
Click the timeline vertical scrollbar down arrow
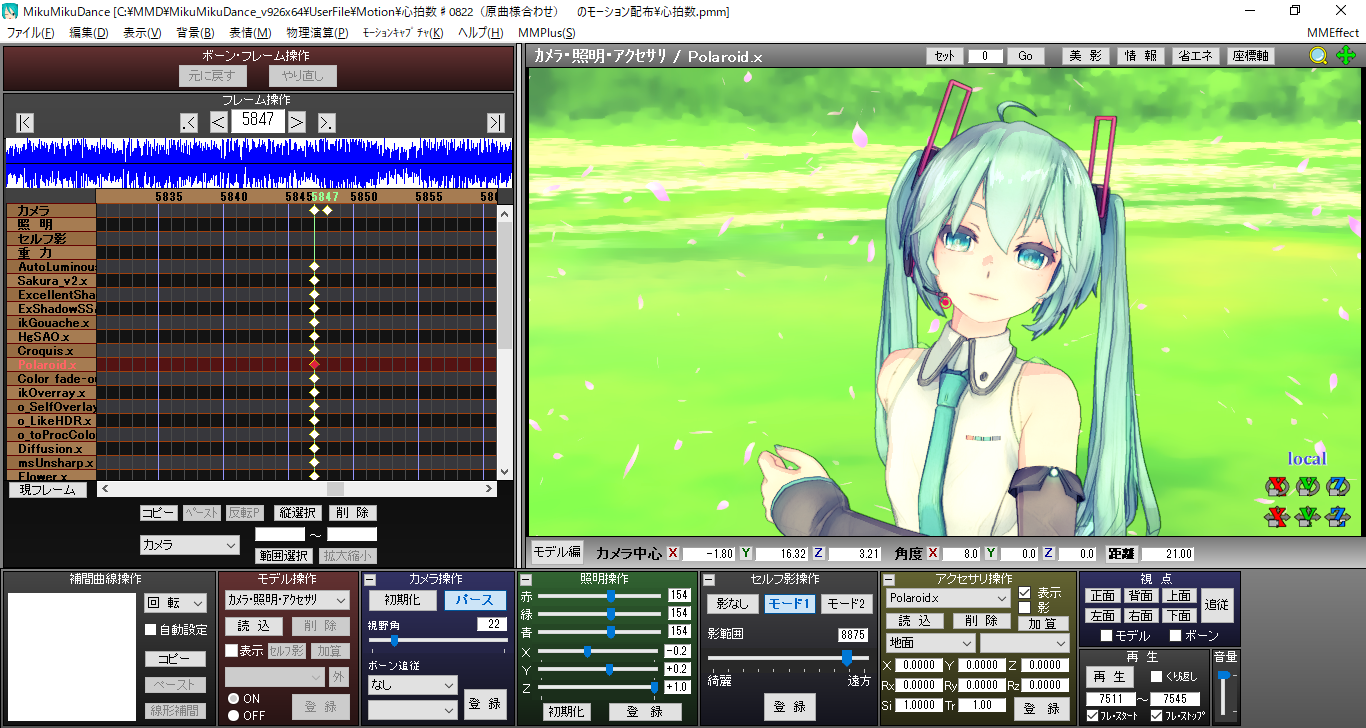point(505,473)
